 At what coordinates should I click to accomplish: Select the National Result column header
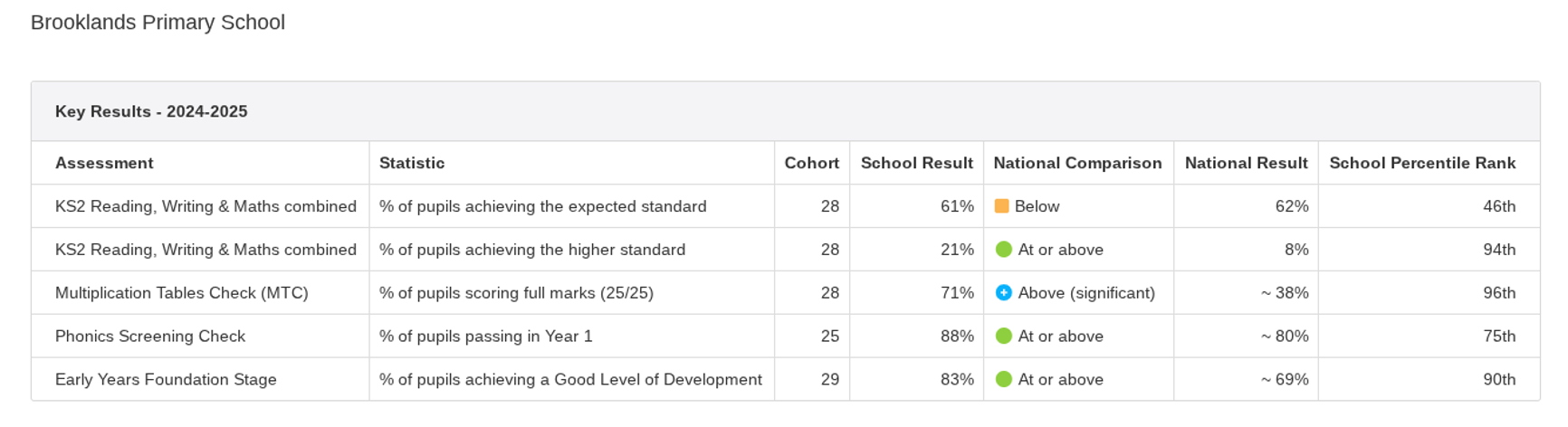(1246, 163)
